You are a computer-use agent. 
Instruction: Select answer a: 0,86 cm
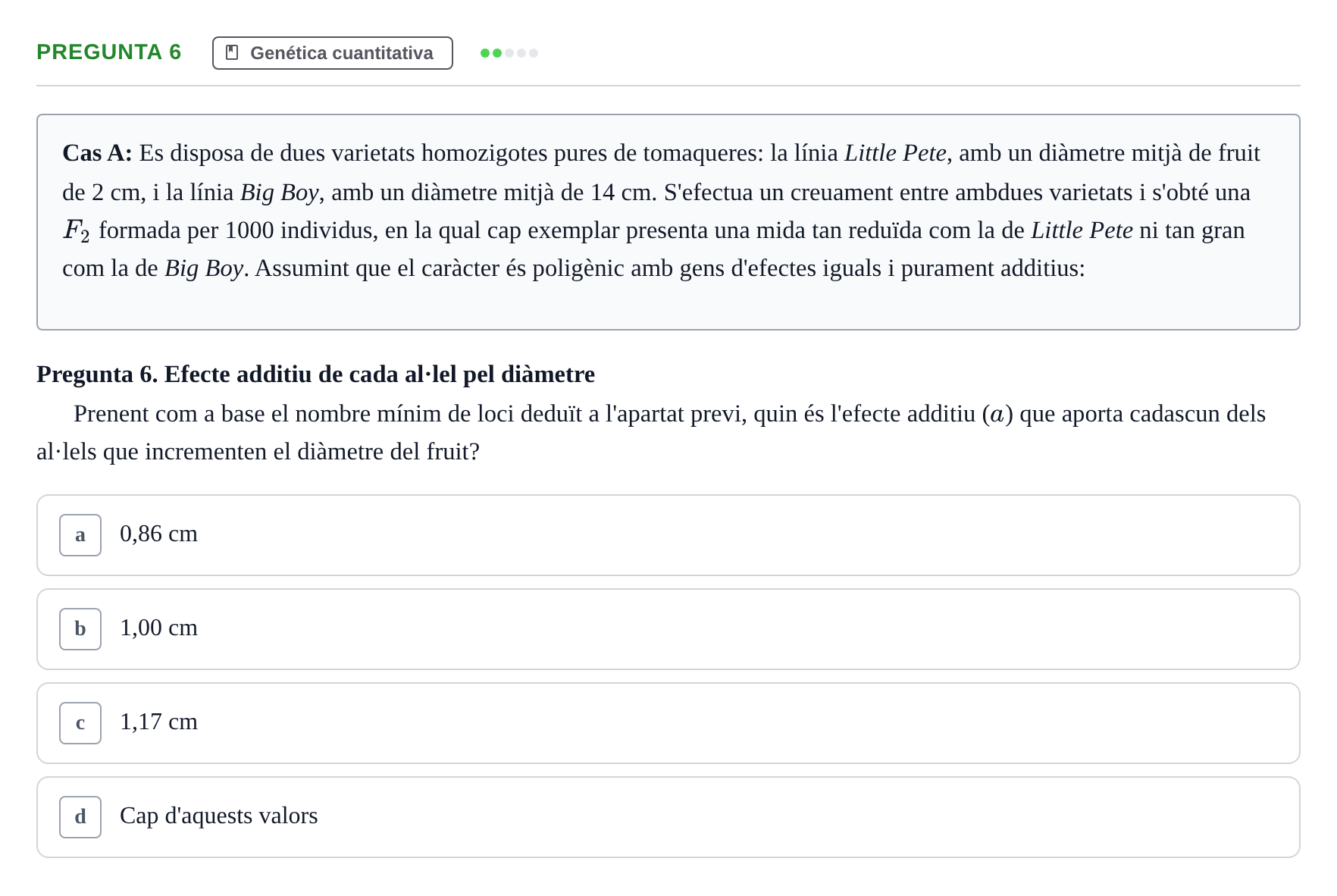668,535
